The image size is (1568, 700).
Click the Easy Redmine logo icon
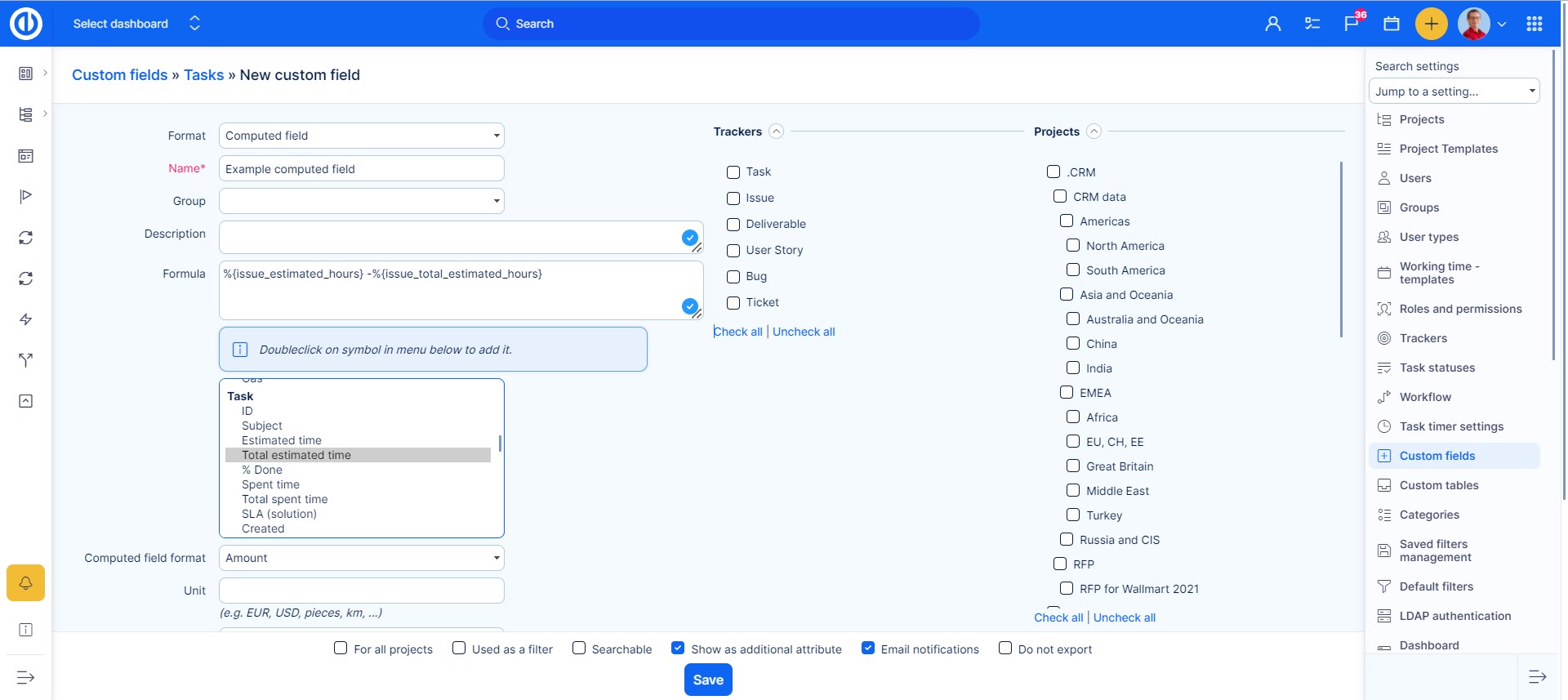tap(25, 24)
